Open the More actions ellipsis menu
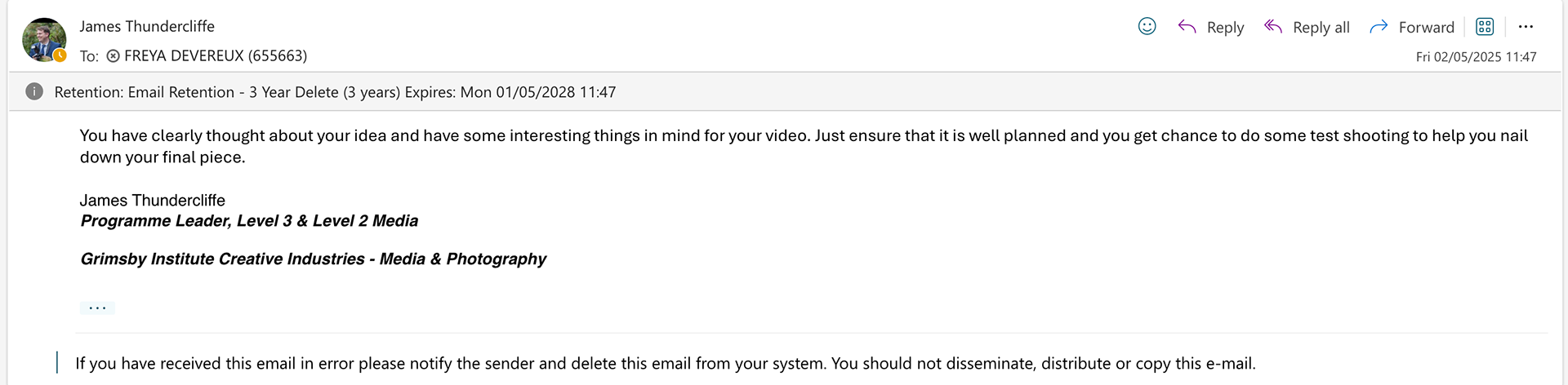Viewport: 1568px width, 385px height. pyautogui.click(x=1526, y=27)
